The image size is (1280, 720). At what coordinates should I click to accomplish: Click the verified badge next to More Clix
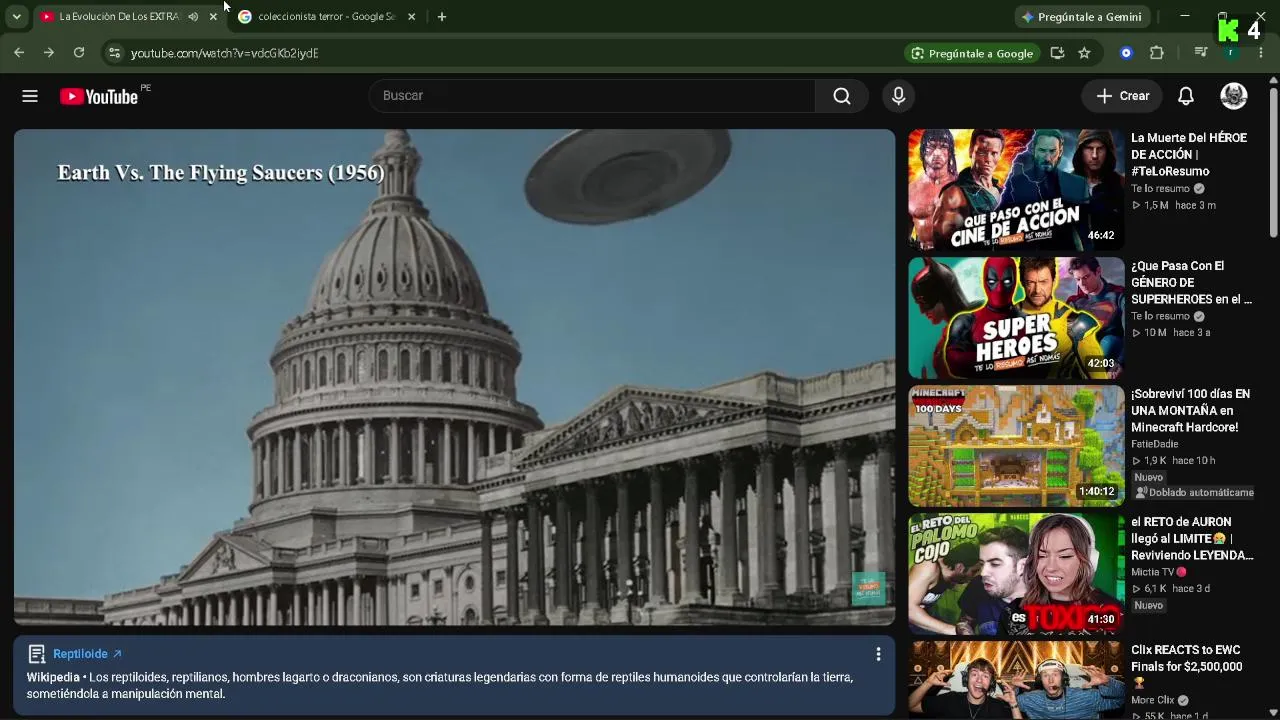1183,701
